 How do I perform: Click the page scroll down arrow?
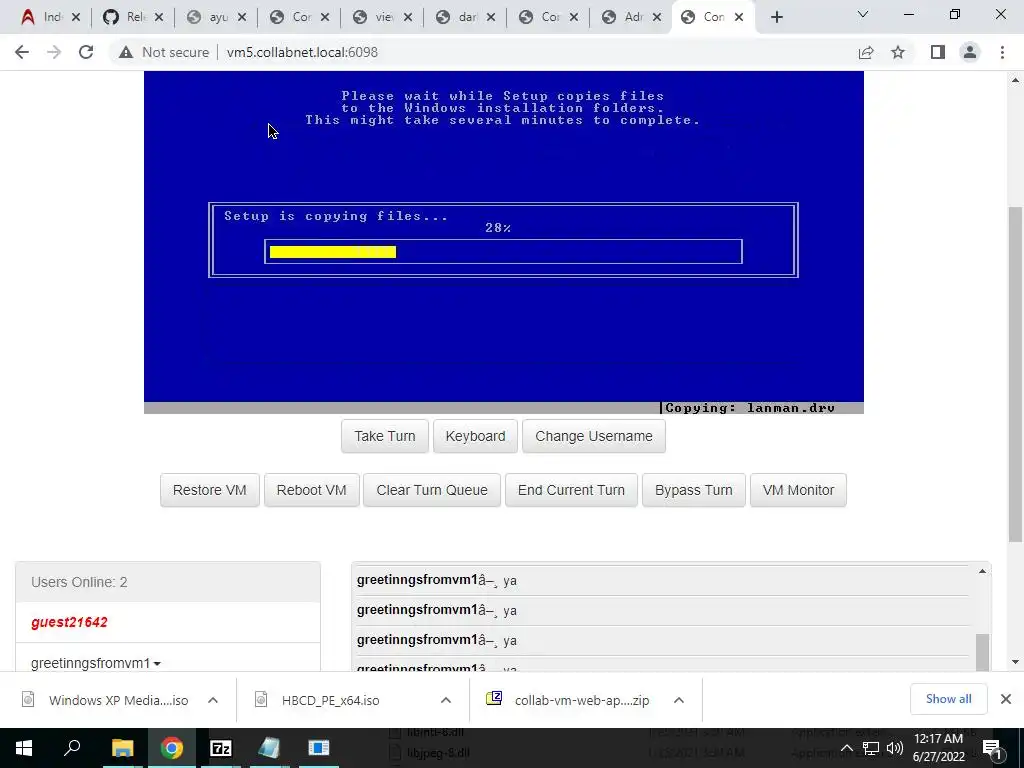(1015, 662)
